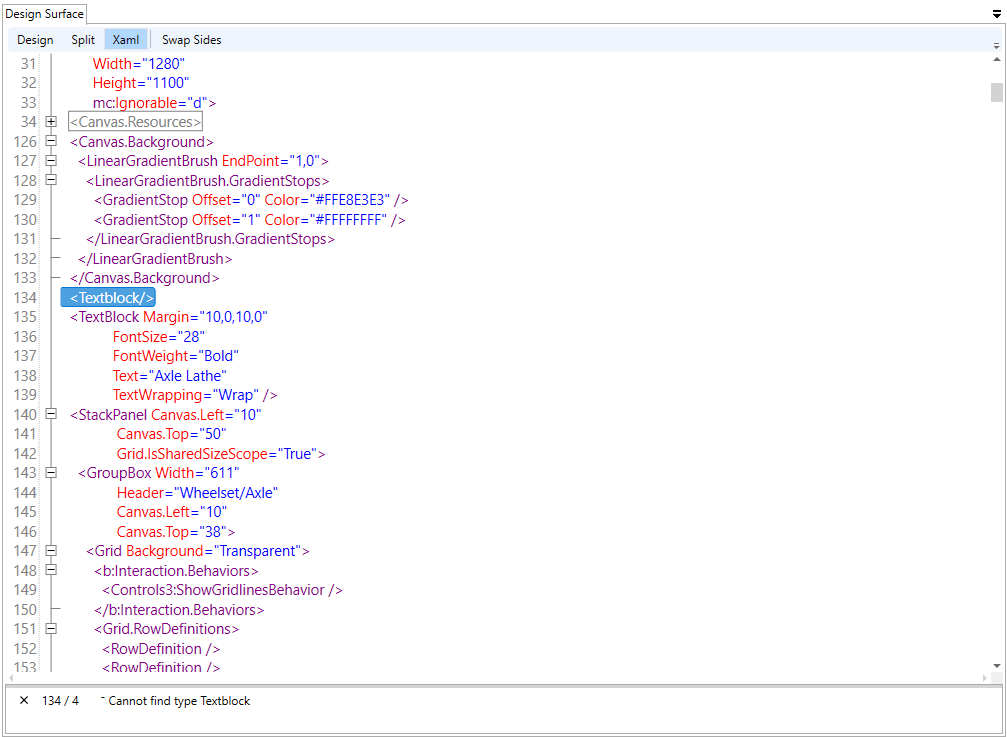Click horizontal scroll left arrow
Image resolution: width=1007 pixels, height=737 pixels.
[10, 678]
